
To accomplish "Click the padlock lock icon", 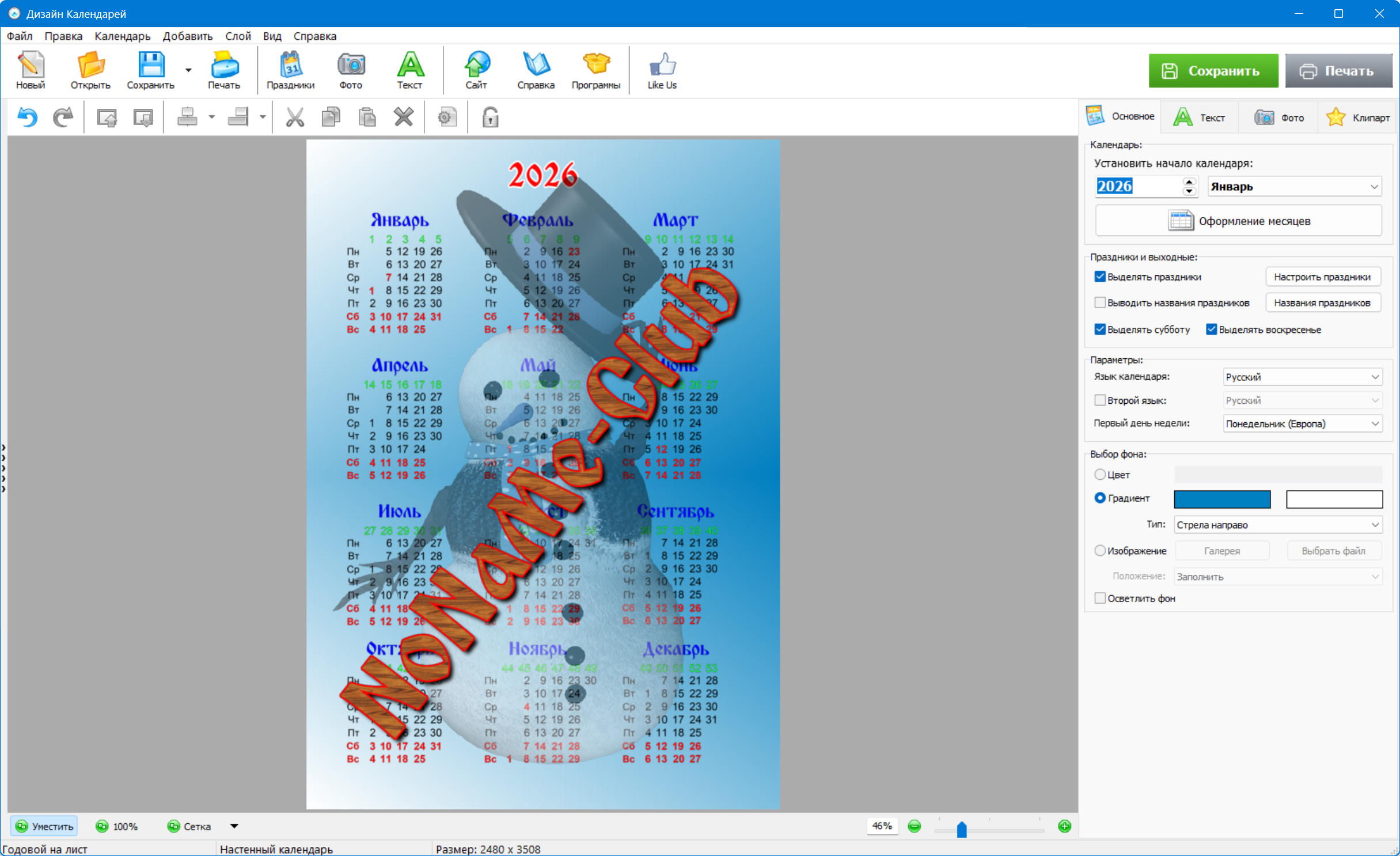I will (490, 118).
